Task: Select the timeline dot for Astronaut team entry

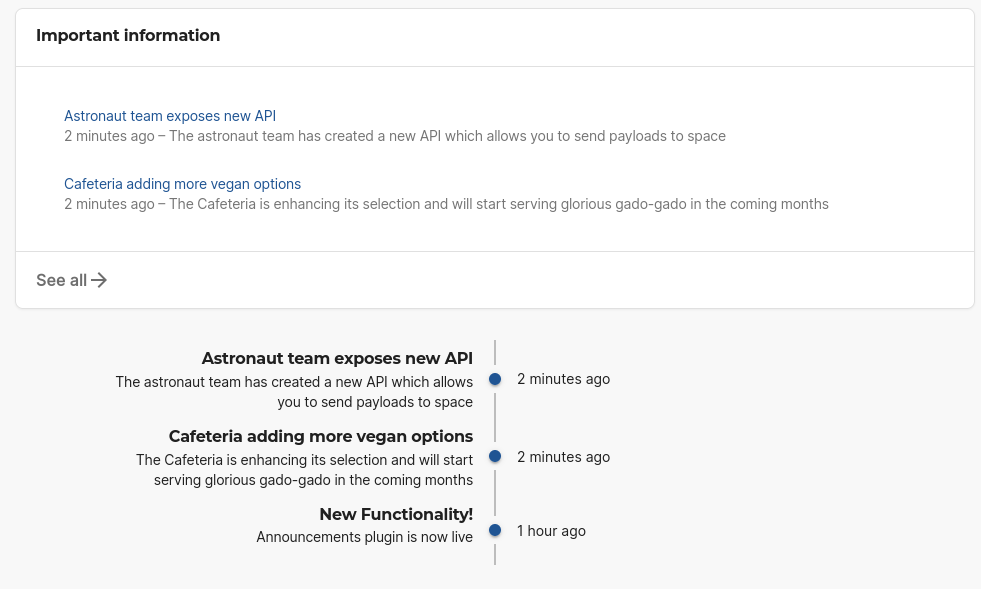Action: click(x=495, y=379)
